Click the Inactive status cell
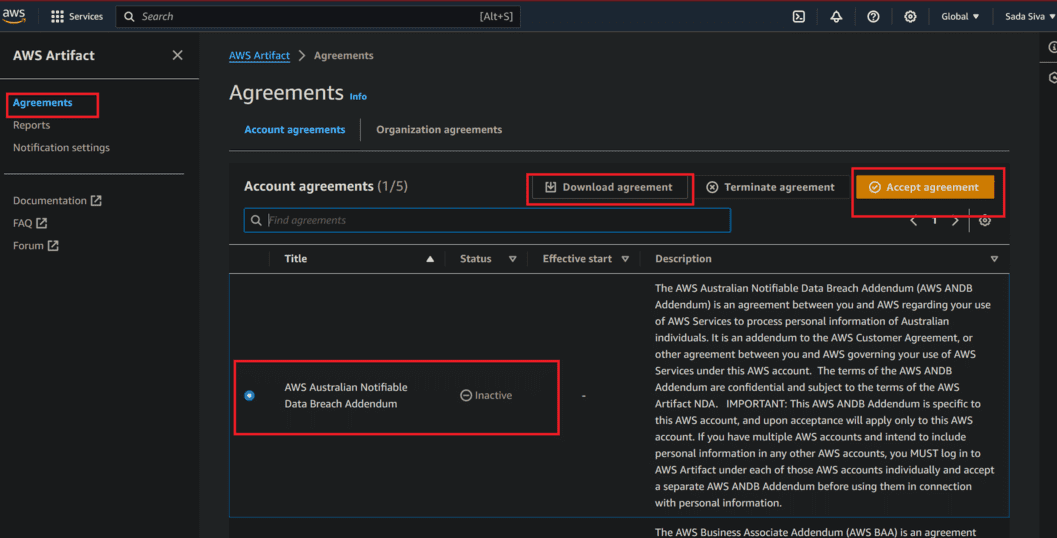 tap(486, 395)
